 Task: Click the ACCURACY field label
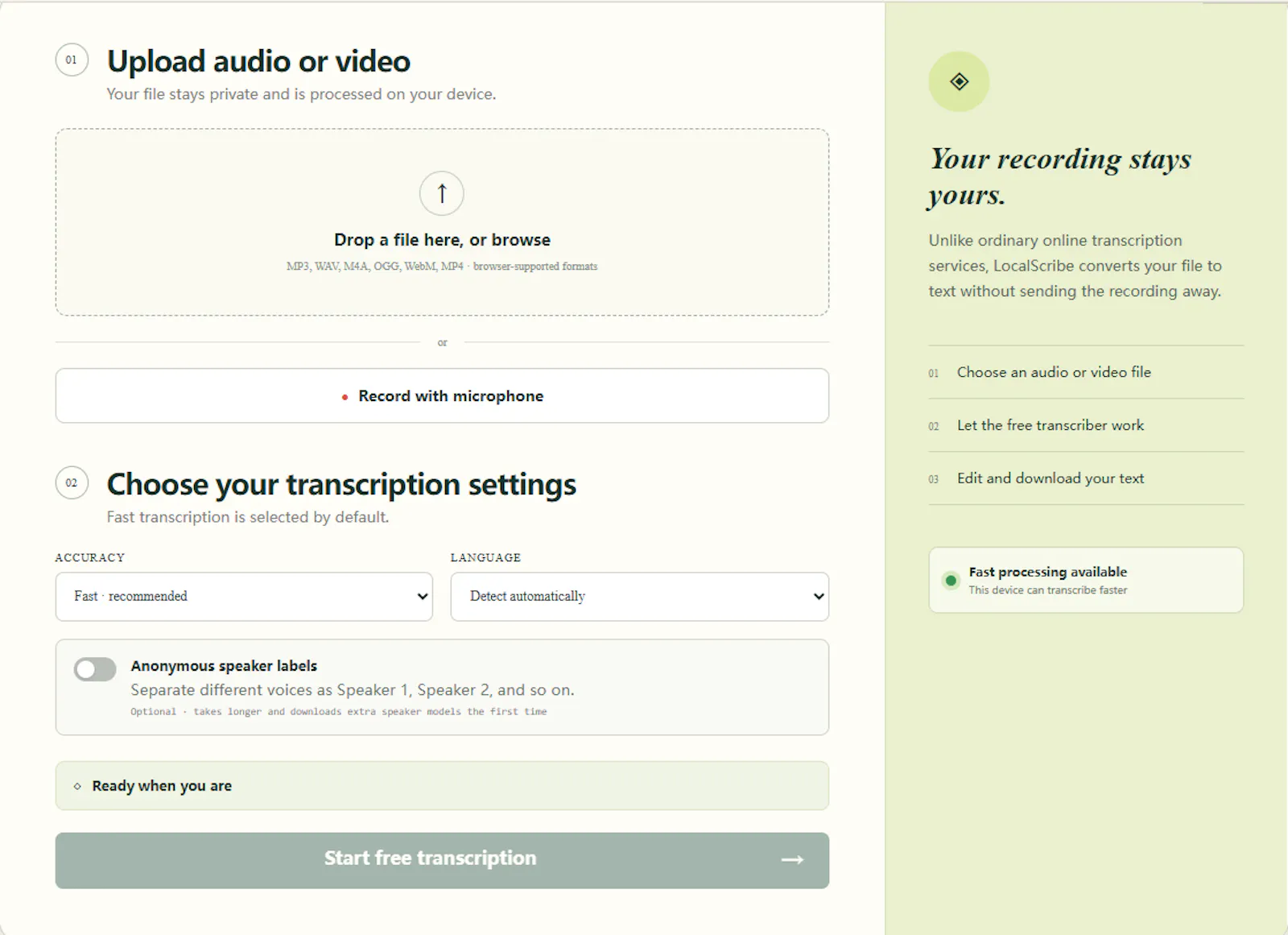pos(90,557)
